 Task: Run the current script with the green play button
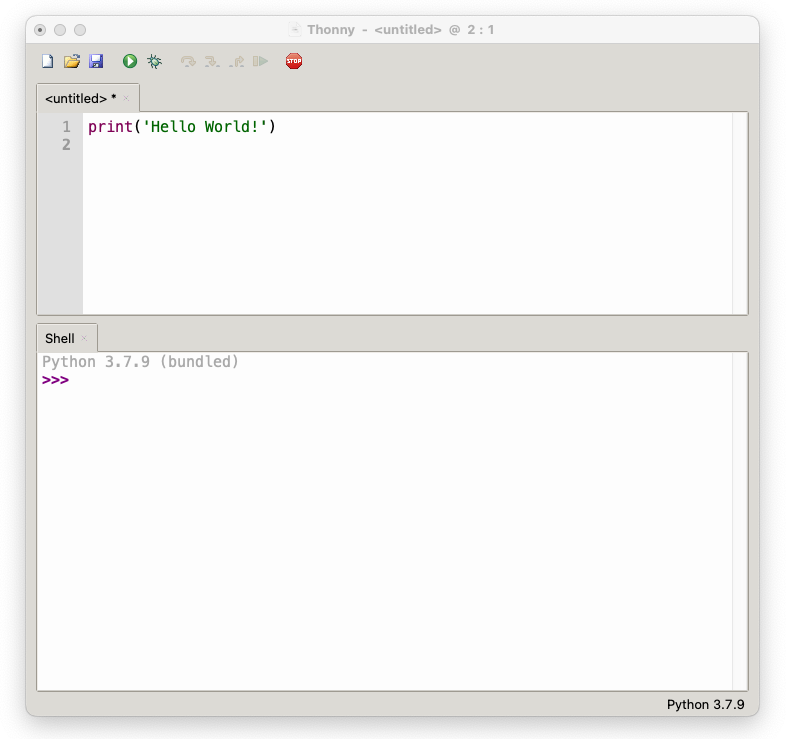[x=130, y=61]
